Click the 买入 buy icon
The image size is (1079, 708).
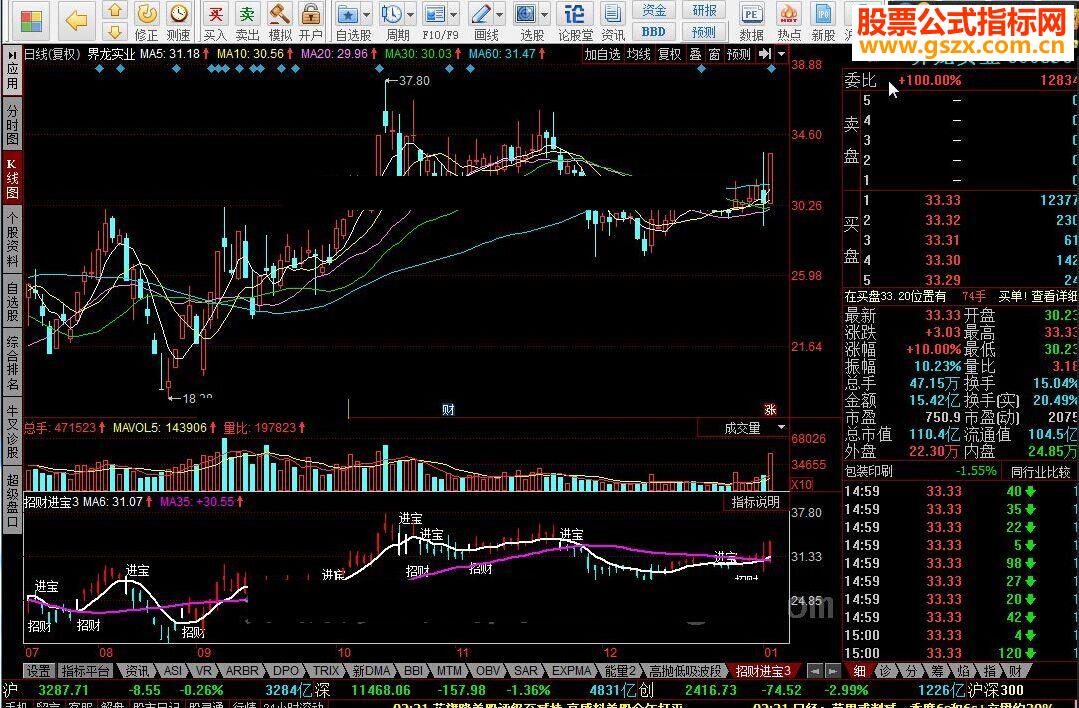click(215, 21)
